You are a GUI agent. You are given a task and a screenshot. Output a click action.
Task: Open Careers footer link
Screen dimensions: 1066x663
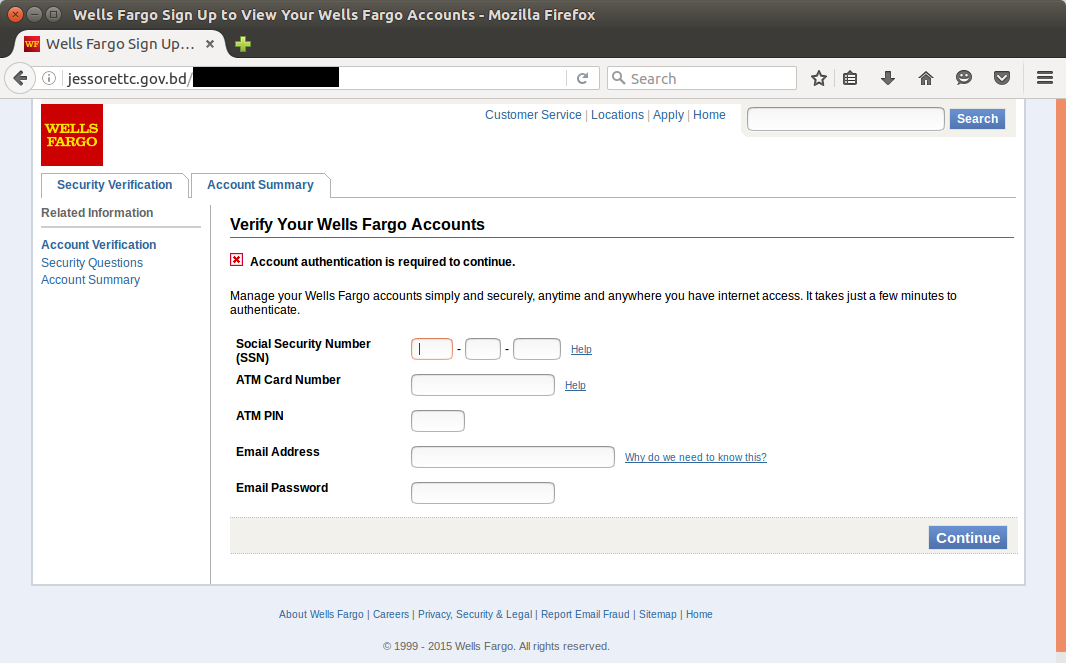[391, 614]
